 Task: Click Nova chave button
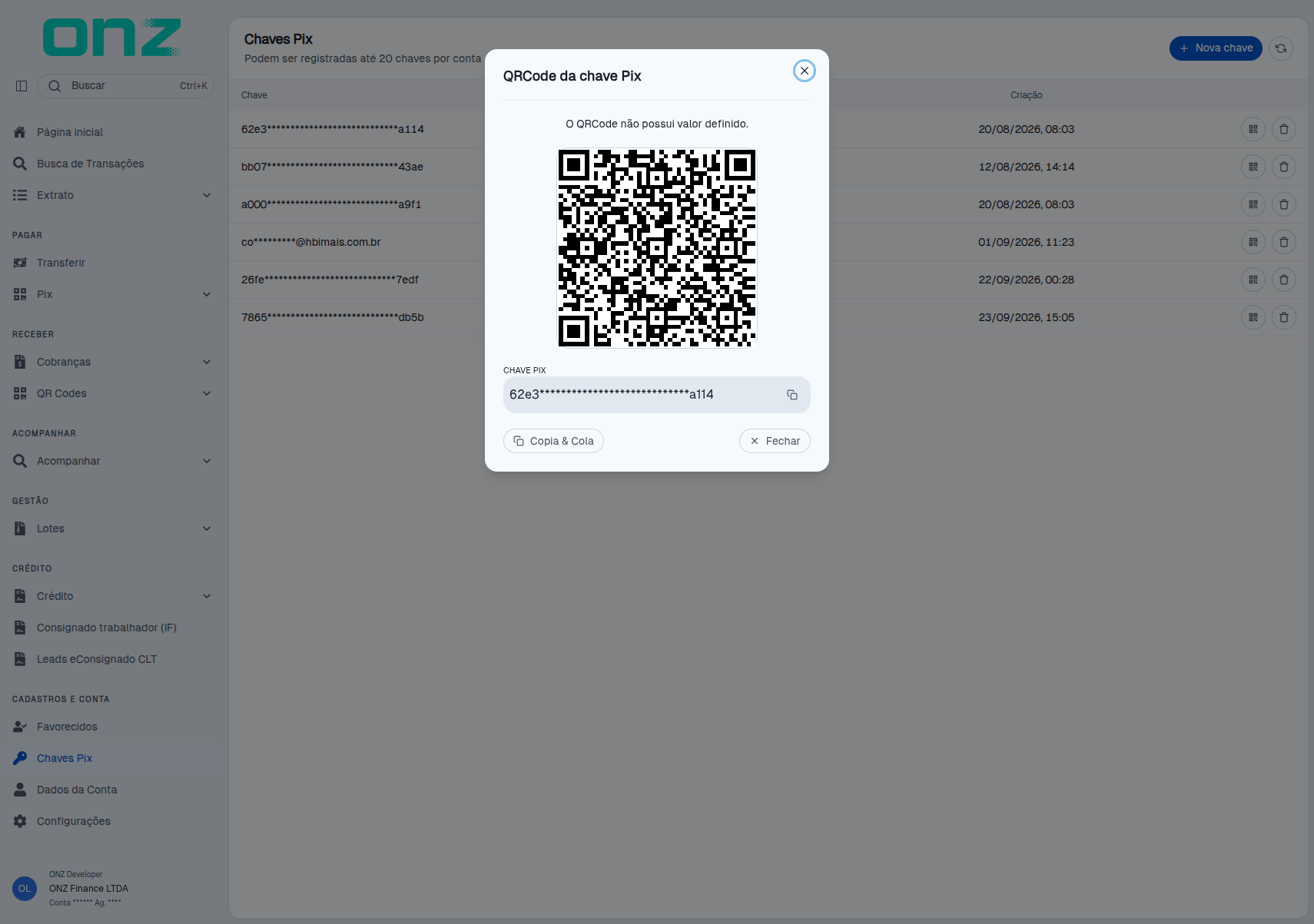tap(1216, 48)
